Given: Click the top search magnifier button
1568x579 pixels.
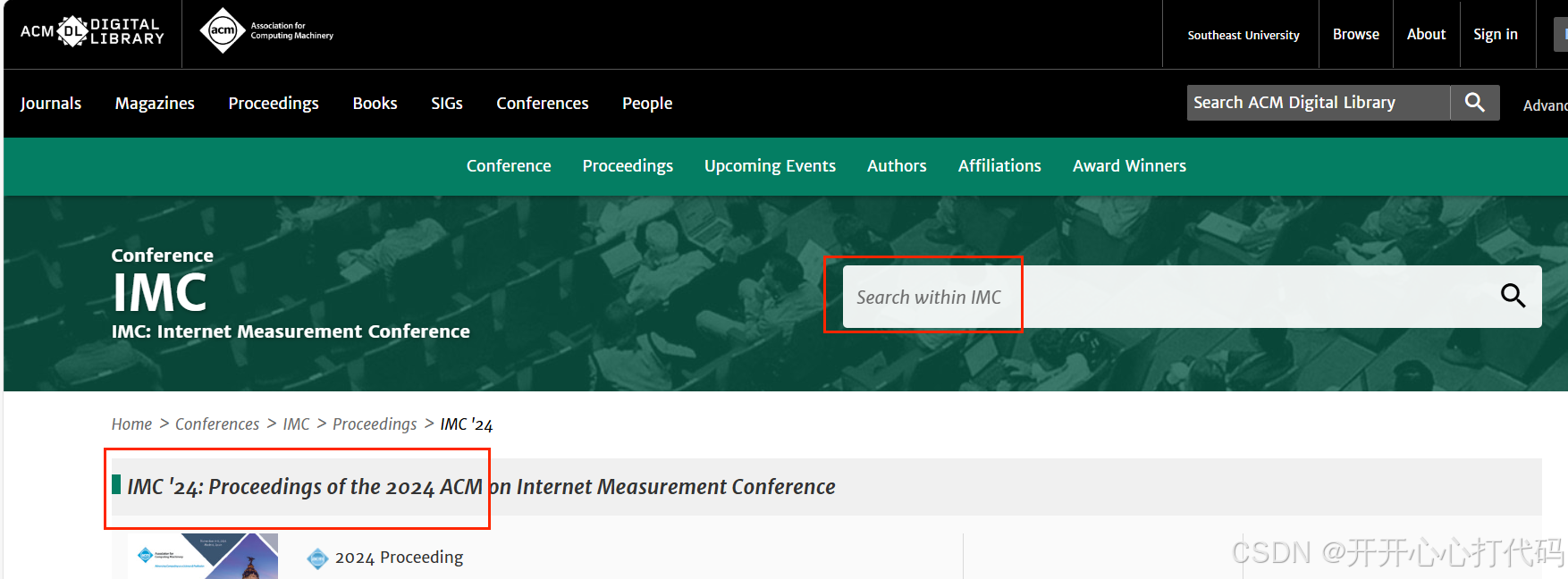Looking at the screenshot, I should point(1475,103).
